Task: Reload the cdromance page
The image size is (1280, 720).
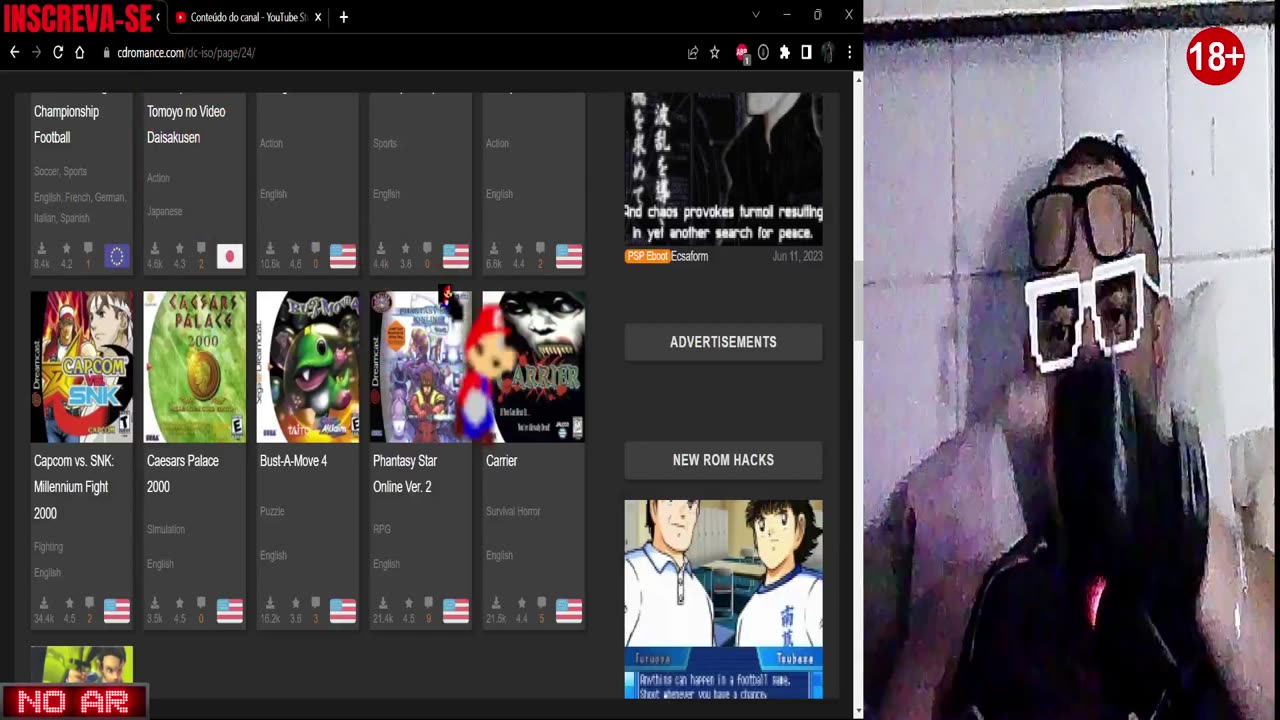Action: tap(58, 52)
